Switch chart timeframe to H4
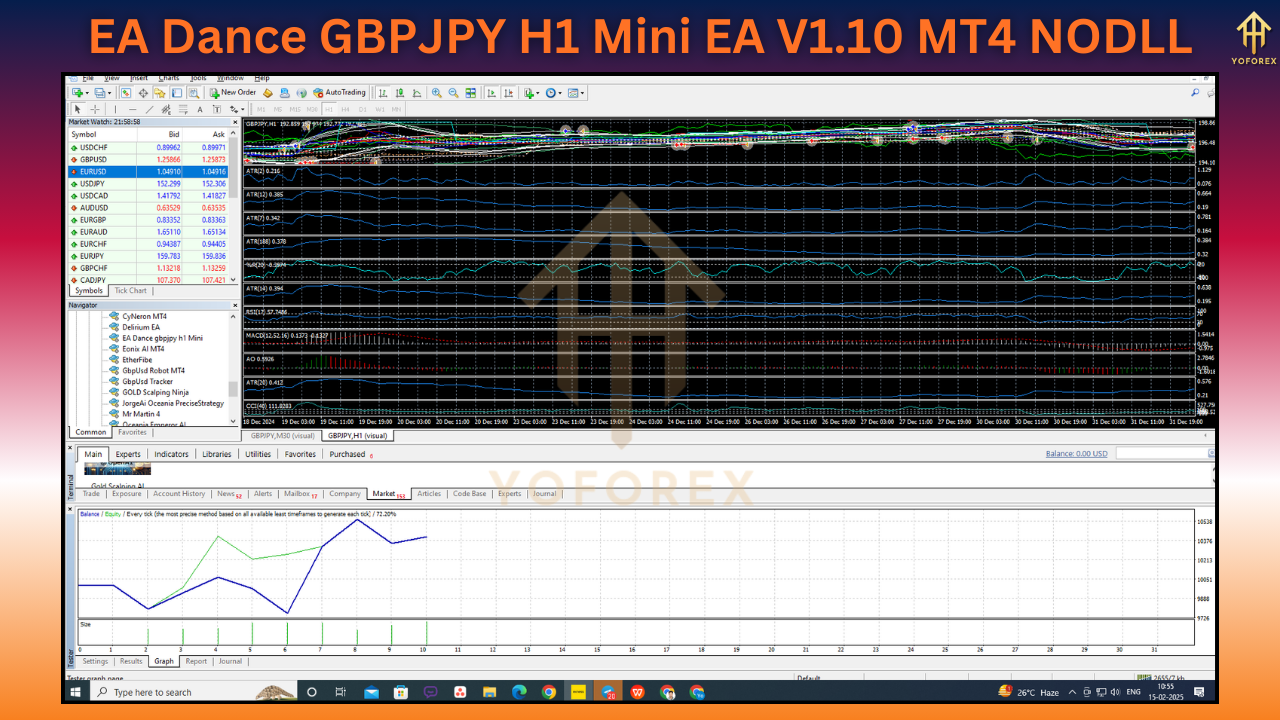This screenshot has height=720, width=1280. pyautogui.click(x=346, y=110)
